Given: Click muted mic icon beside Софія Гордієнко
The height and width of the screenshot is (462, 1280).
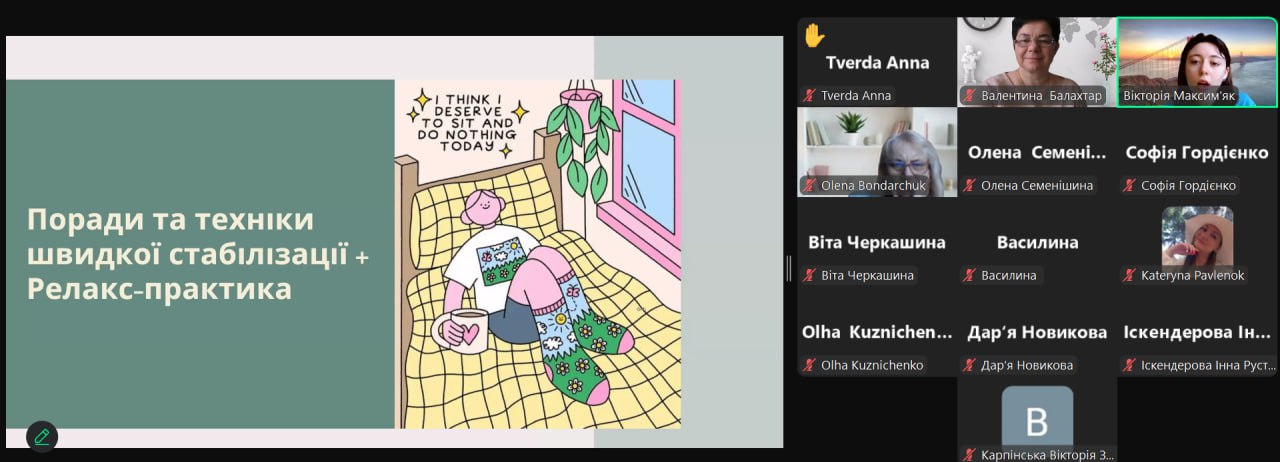Looking at the screenshot, I should (x=1129, y=186).
